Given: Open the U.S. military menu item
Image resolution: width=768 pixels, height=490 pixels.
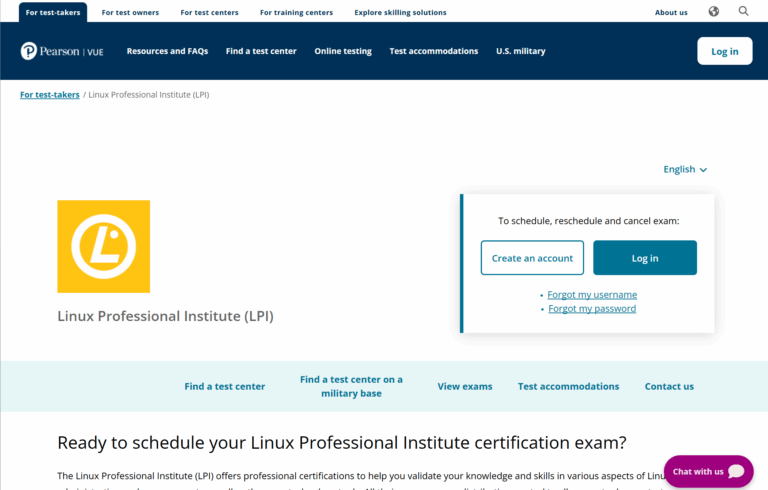Looking at the screenshot, I should (x=521, y=51).
